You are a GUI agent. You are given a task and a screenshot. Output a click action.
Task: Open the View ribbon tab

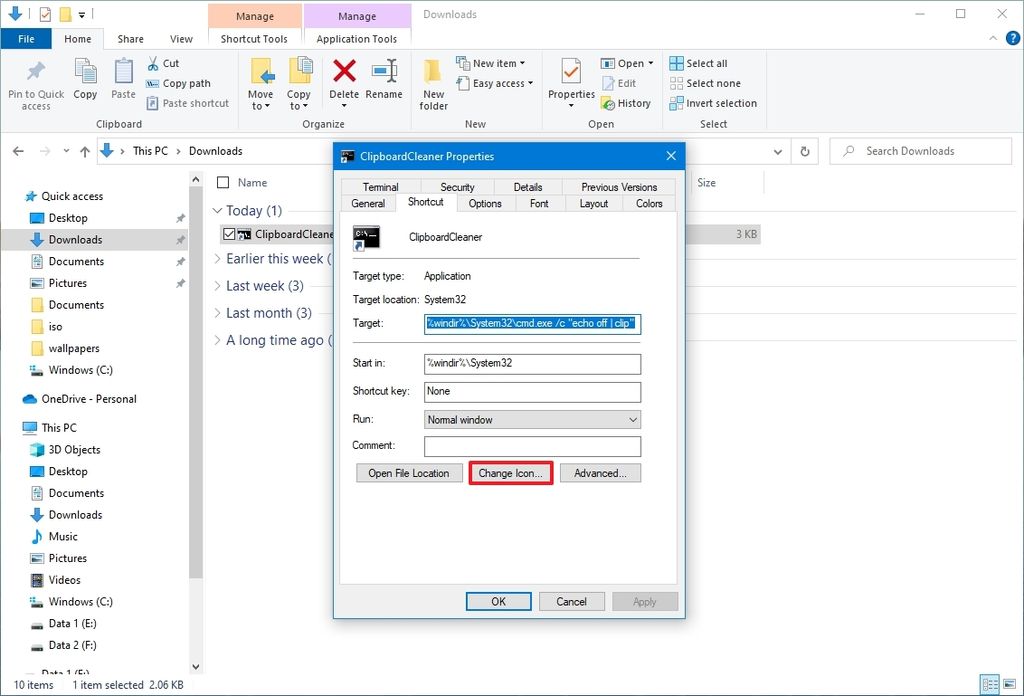(181, 38)
